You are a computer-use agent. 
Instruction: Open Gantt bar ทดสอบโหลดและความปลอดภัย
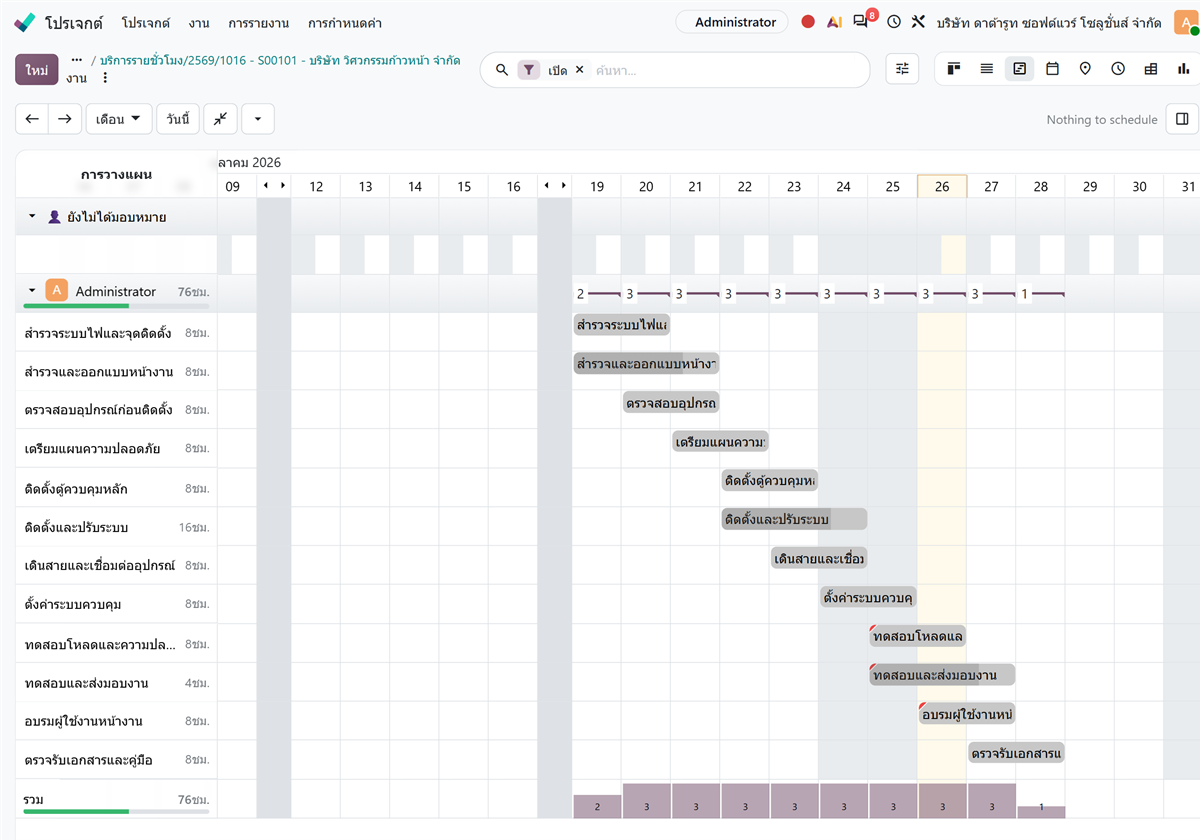pyautogui.click(x=917, y=636)
